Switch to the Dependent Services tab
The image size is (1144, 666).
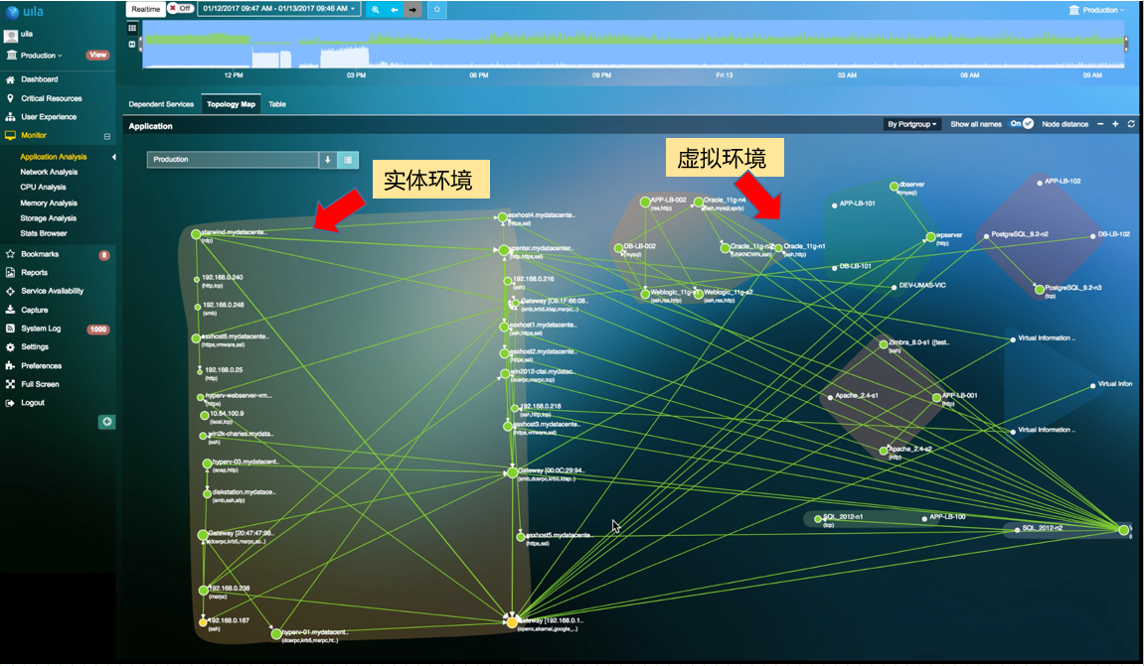point(160,103)
